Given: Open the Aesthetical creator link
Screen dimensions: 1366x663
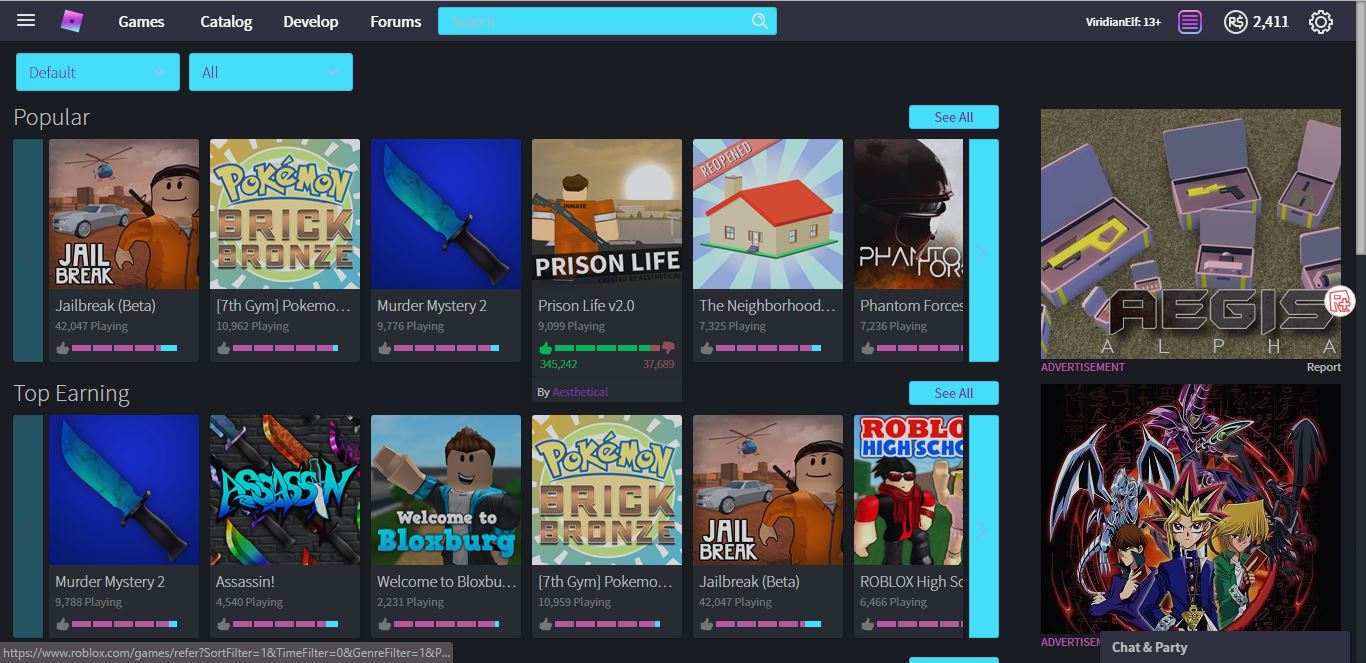Looking at the screenshot, I should click(x=580, y=392).
